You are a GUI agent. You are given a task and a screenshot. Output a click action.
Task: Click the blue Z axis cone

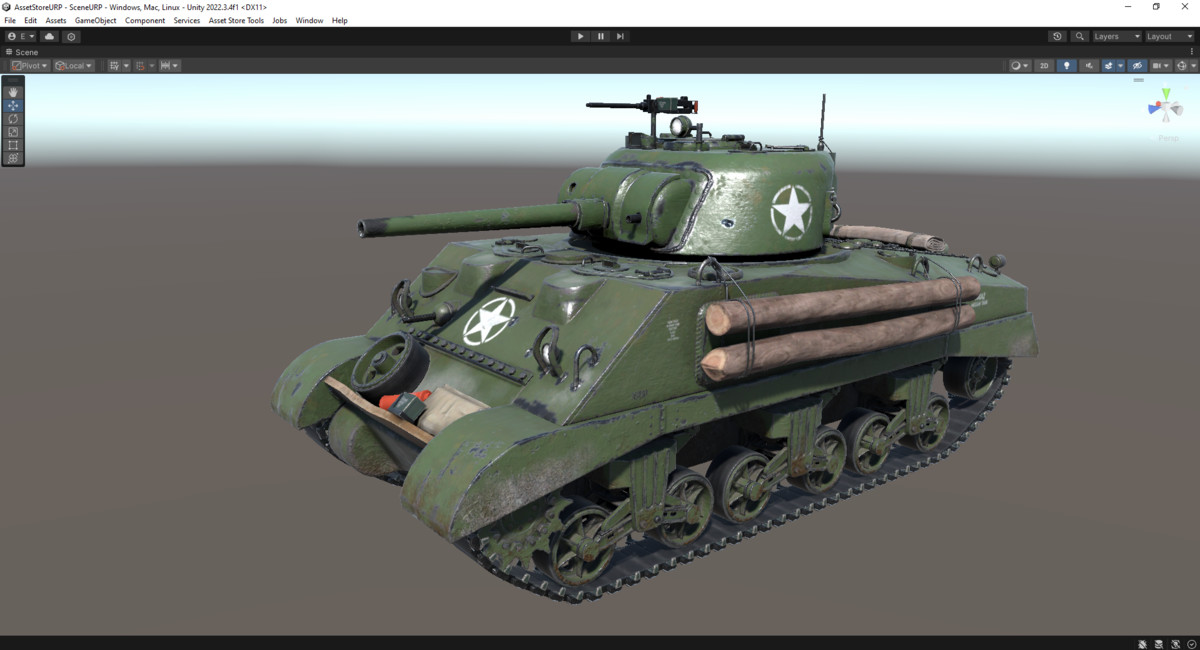point(1154,108)
